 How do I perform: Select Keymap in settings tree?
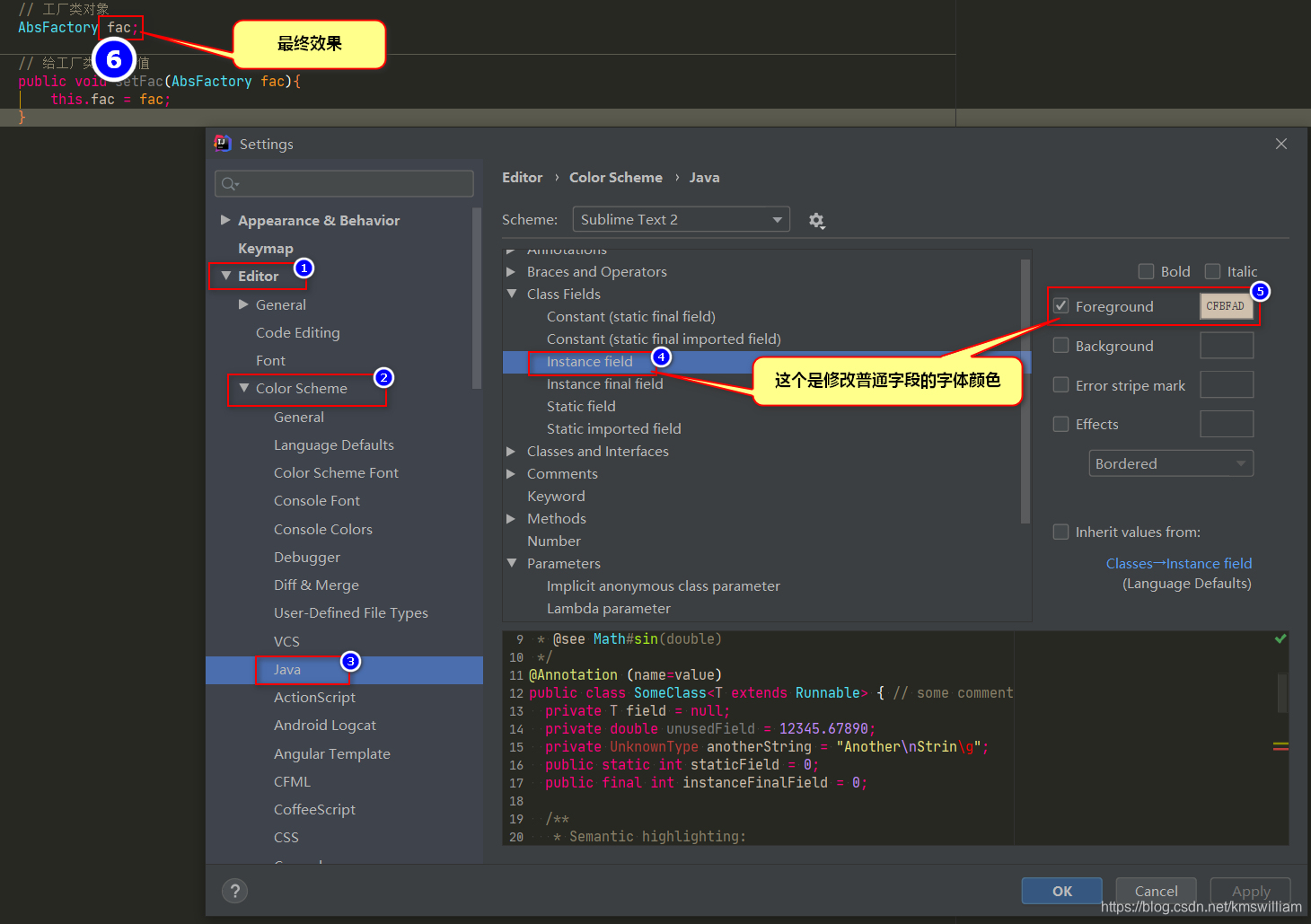(265, 248)
